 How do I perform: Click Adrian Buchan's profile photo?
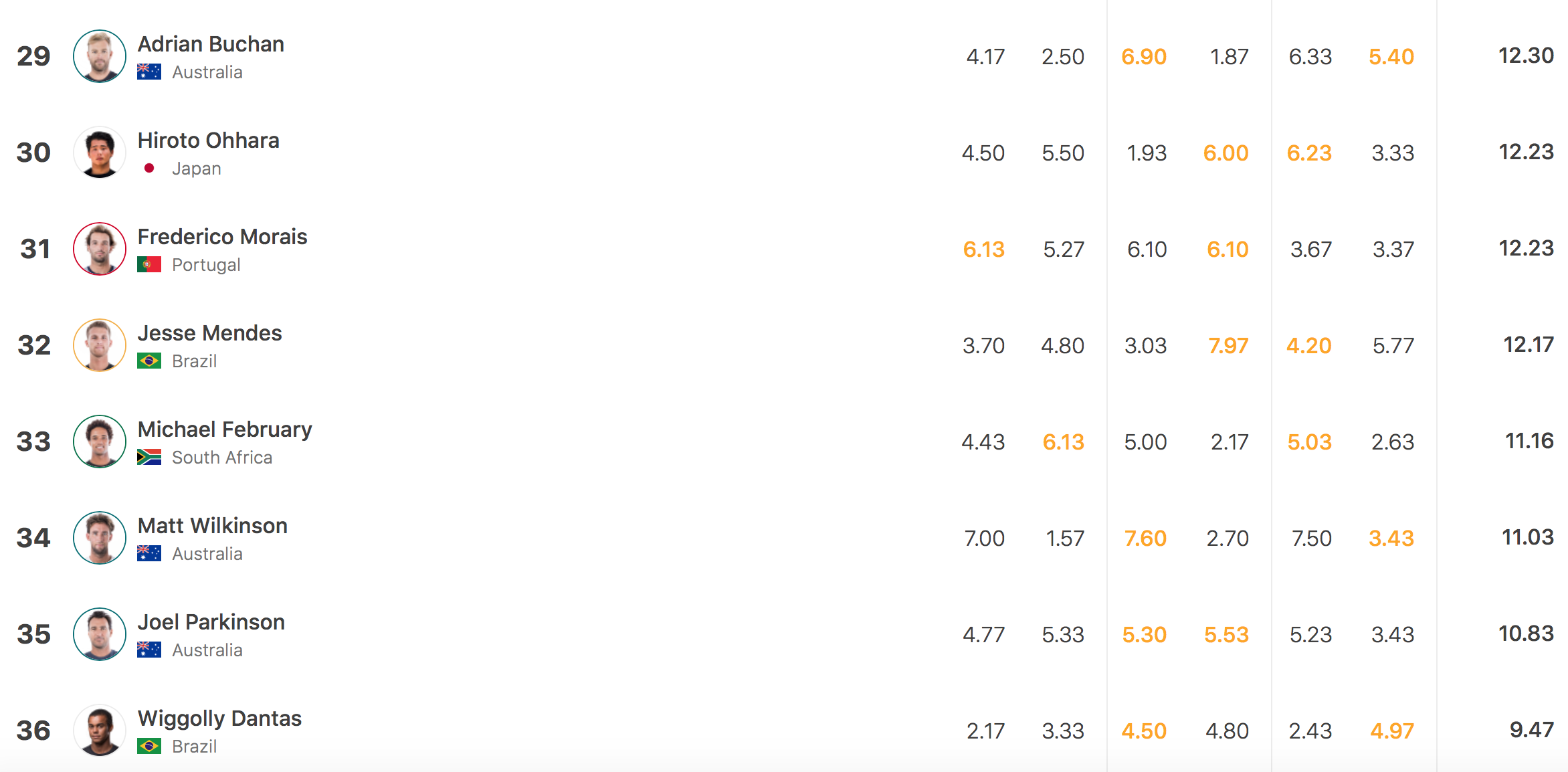99,56
